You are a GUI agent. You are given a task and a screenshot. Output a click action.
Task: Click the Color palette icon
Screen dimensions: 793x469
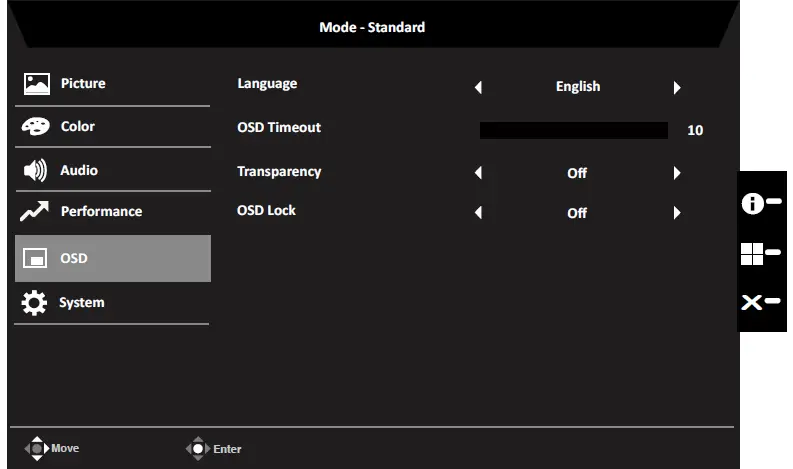coord(36,127)
